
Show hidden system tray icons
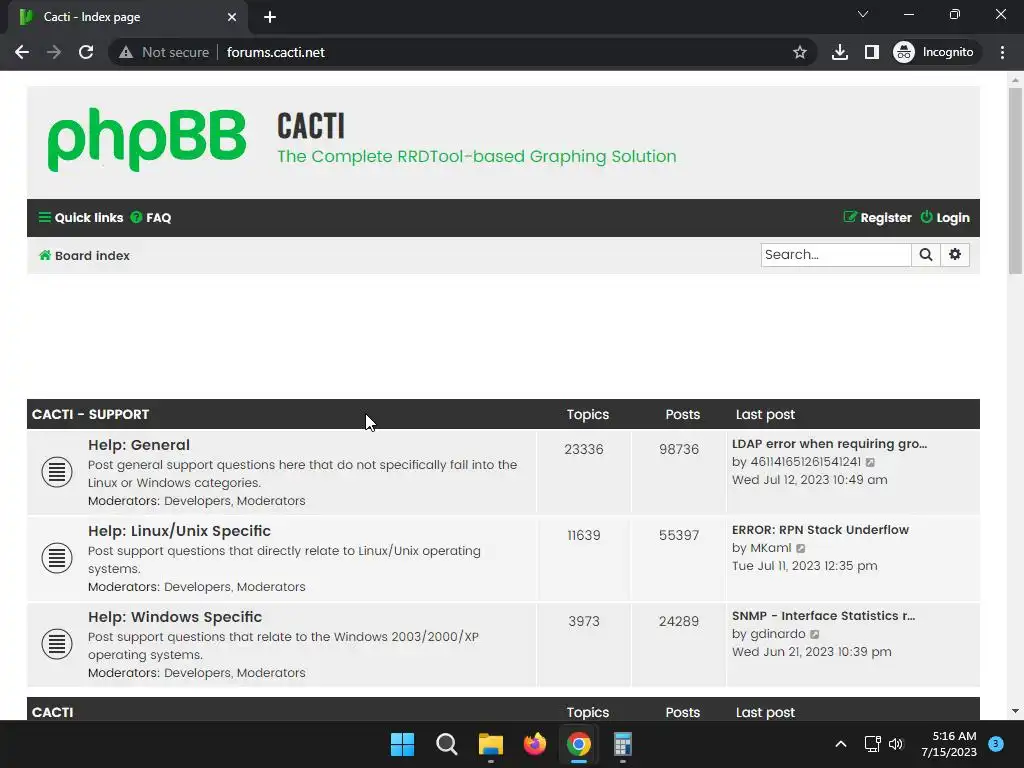(x=841, y=744)
